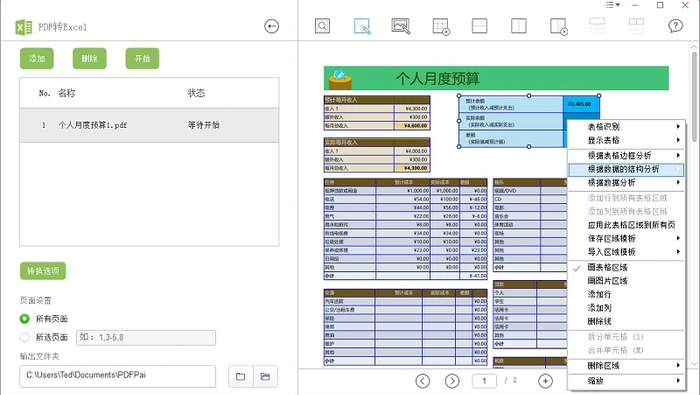Viewport: 700px width, 395px height.
Task: Click the 开始 button
Action: 142,58
